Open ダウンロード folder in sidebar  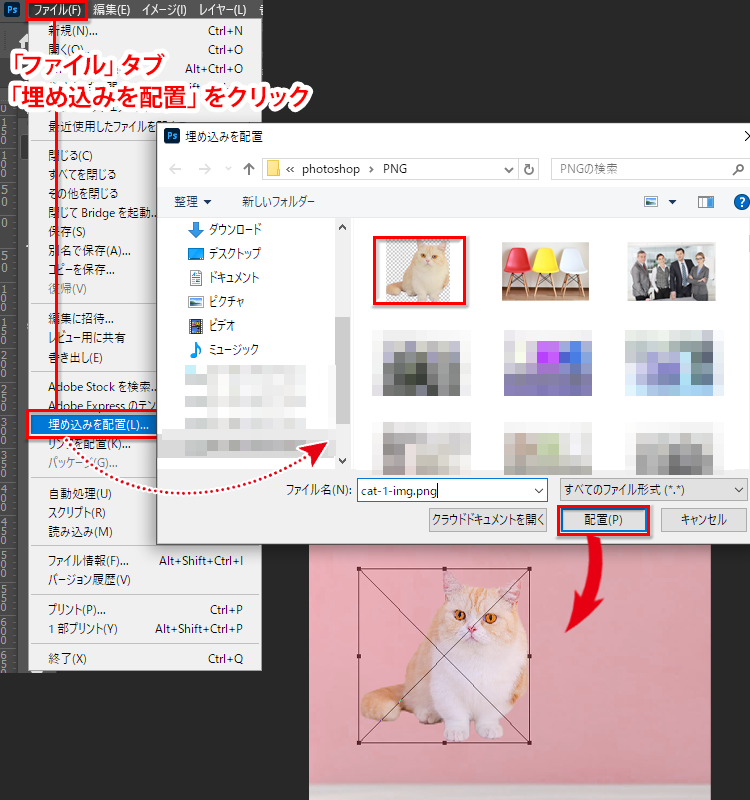(225, 230)
